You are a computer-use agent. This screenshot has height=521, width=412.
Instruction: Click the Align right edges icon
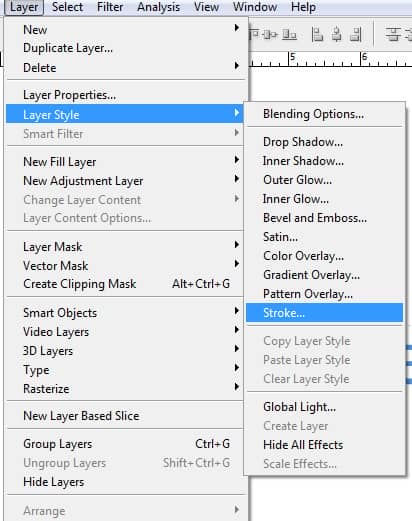pos(356,34)
